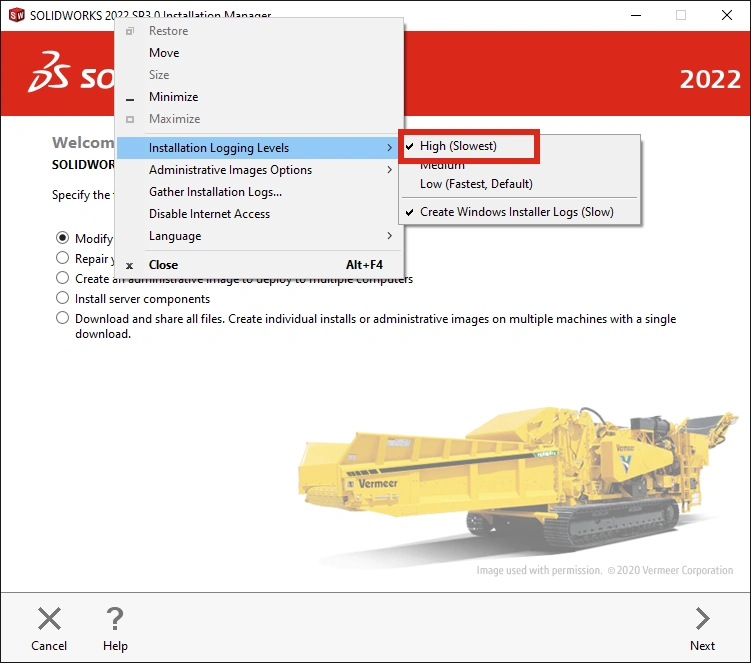Set logging level to High (Slowest)
The image size is (751, 663).
[469, 146]
